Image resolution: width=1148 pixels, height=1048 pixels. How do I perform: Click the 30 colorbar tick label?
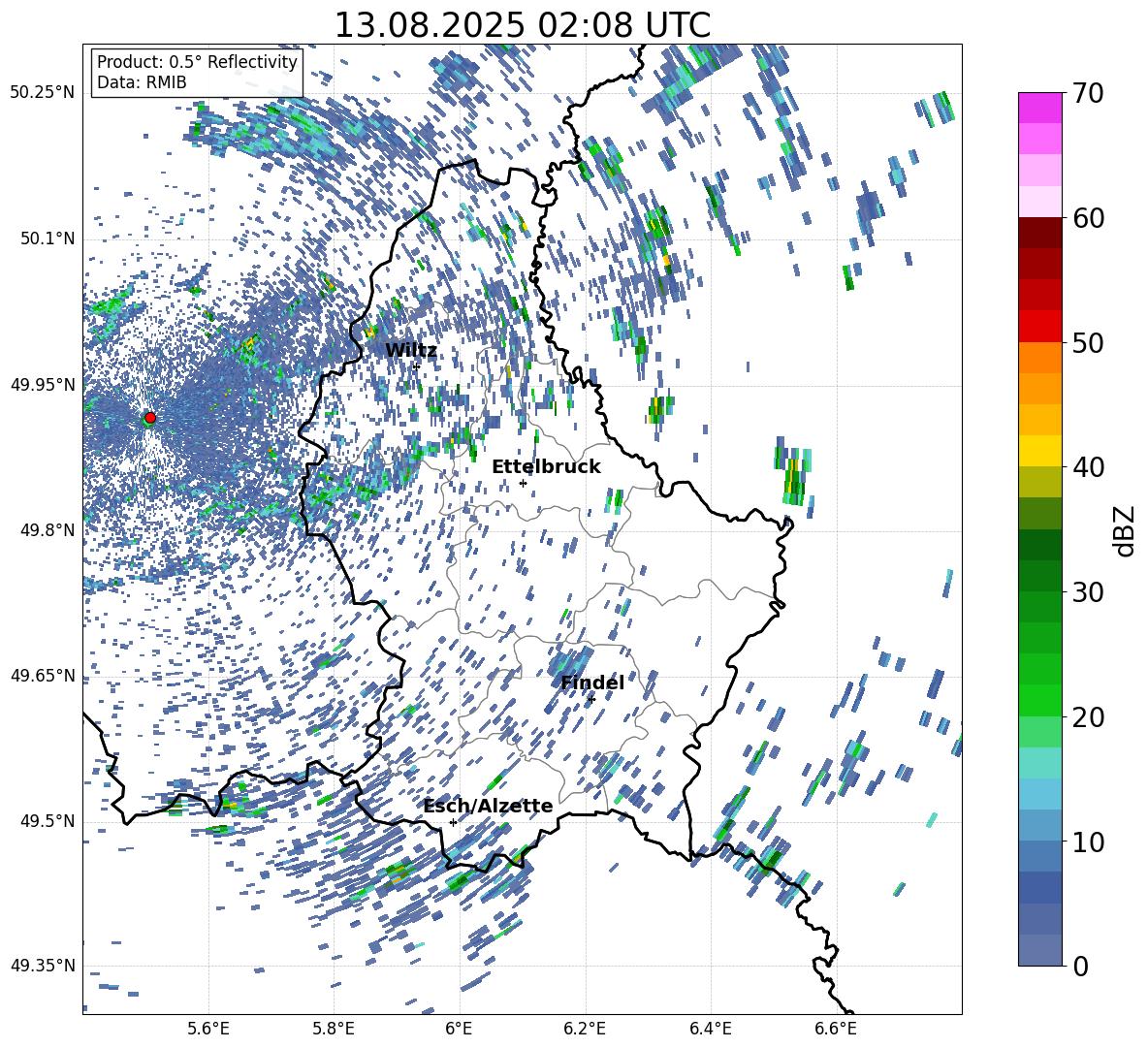(1088, 592)
